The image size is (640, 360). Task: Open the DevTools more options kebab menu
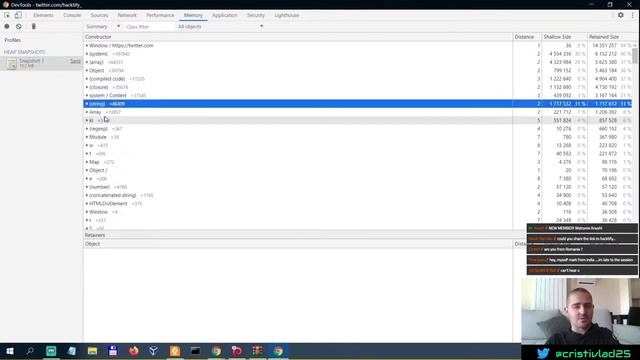pyautogui.click(x=633, y=15)
